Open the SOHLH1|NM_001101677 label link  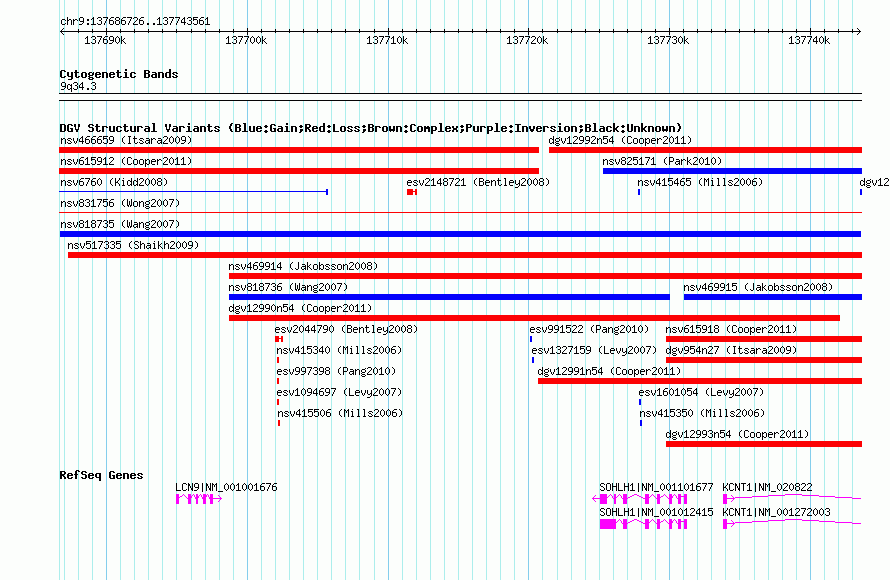tap(656, 487)
